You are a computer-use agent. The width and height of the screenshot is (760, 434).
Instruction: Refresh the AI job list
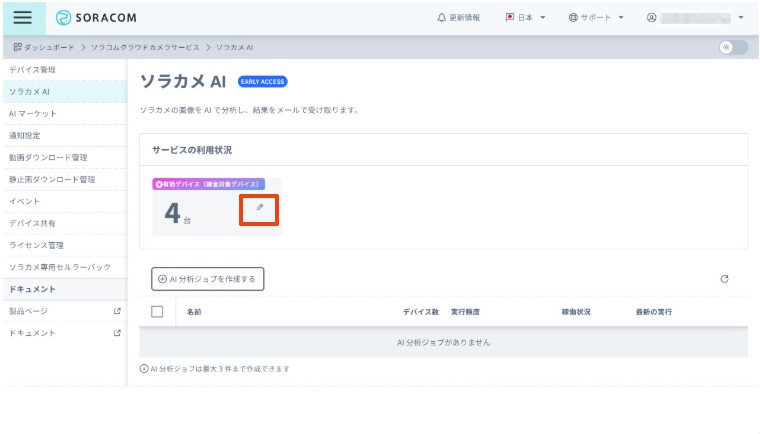coord(724,279)
